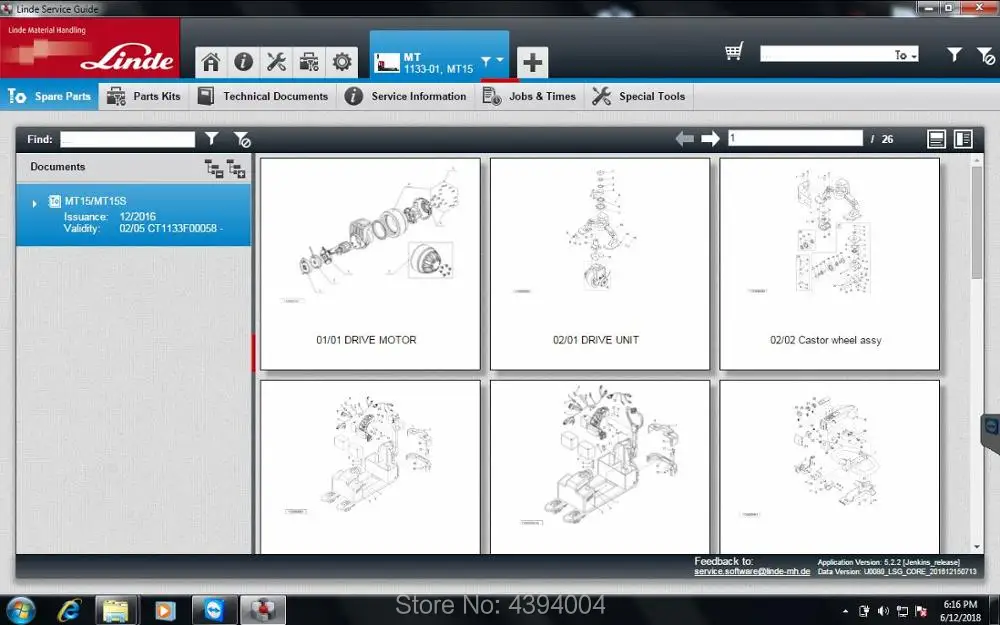Open the filter dropdown on MT tab
Screen dimensions: 1000x625
click(x=492, y=61)
